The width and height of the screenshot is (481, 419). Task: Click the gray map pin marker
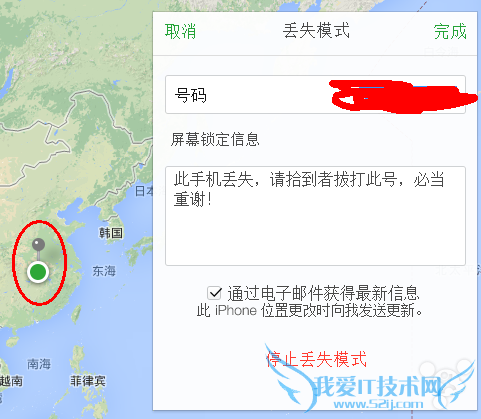38,245
